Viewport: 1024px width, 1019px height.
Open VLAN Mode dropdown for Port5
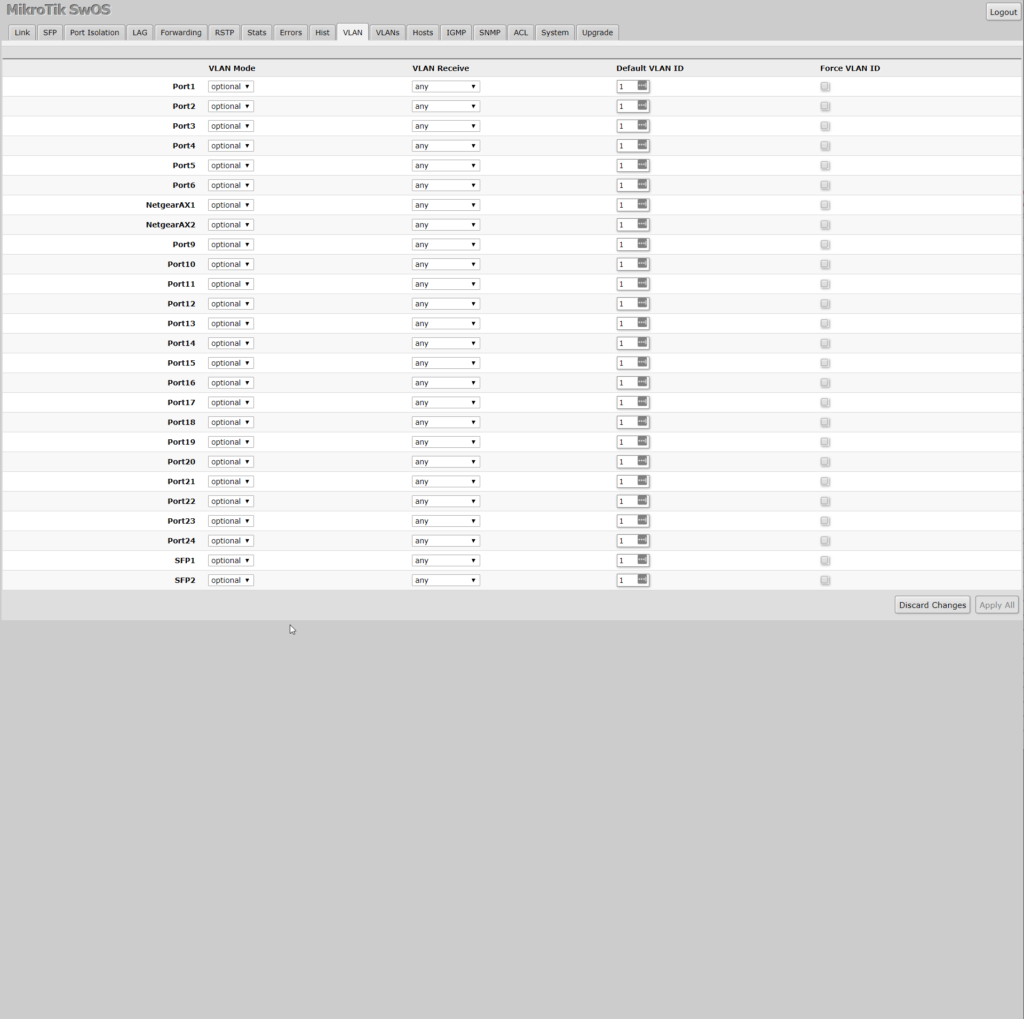point(230,166)
